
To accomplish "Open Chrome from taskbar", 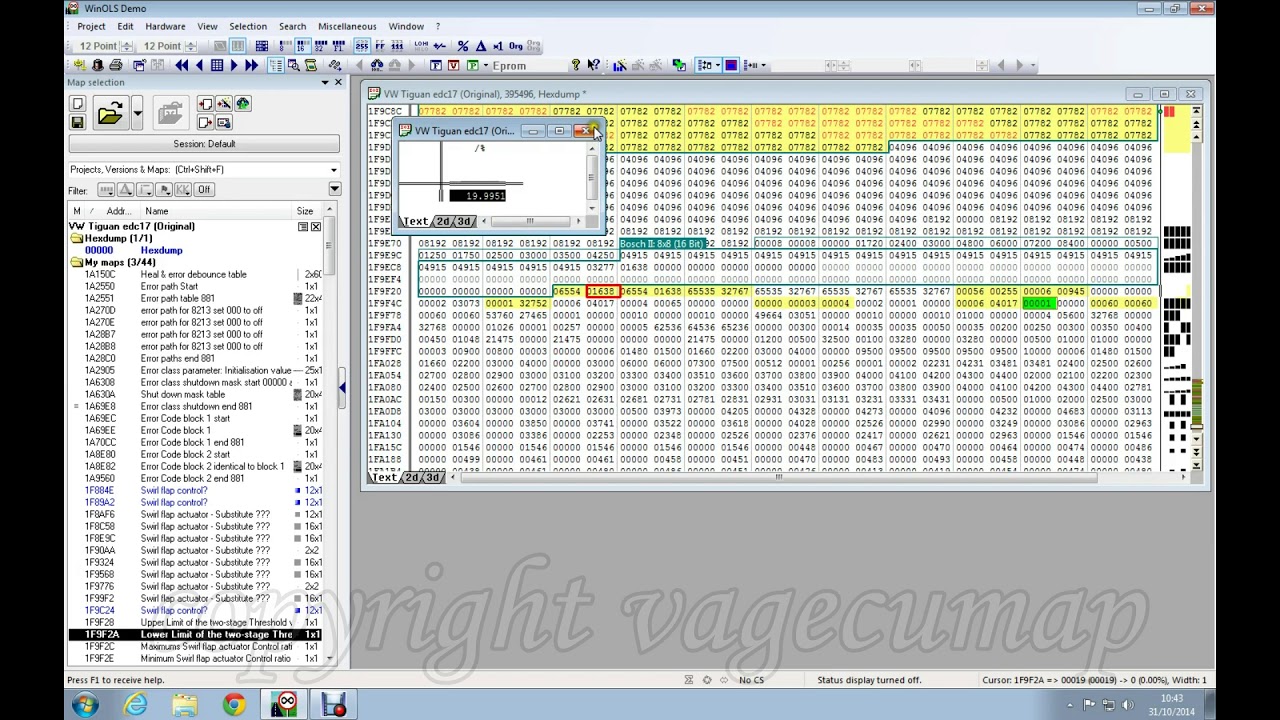I will click(234, 706).
